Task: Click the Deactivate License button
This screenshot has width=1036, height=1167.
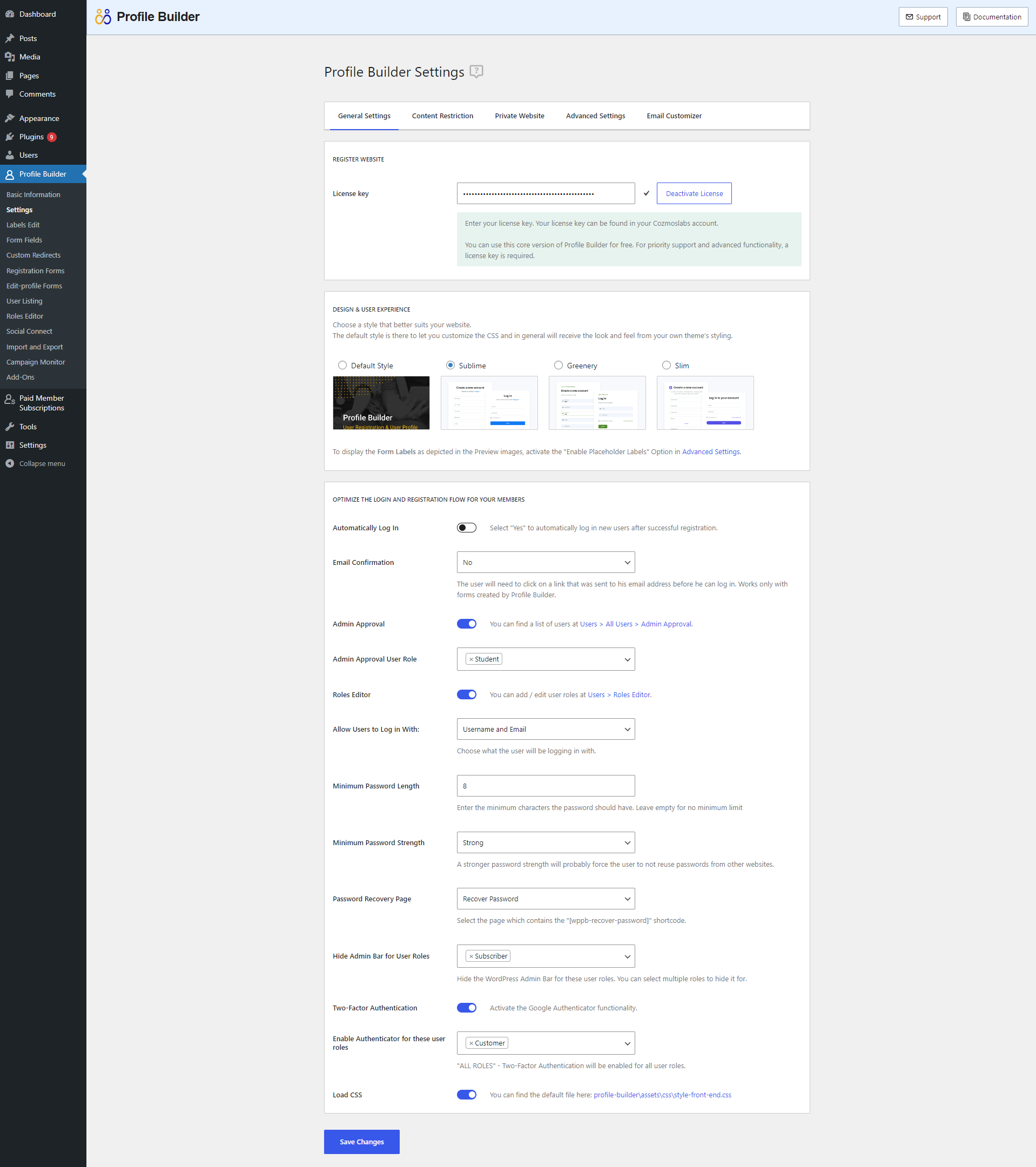Action: point(694,193)
